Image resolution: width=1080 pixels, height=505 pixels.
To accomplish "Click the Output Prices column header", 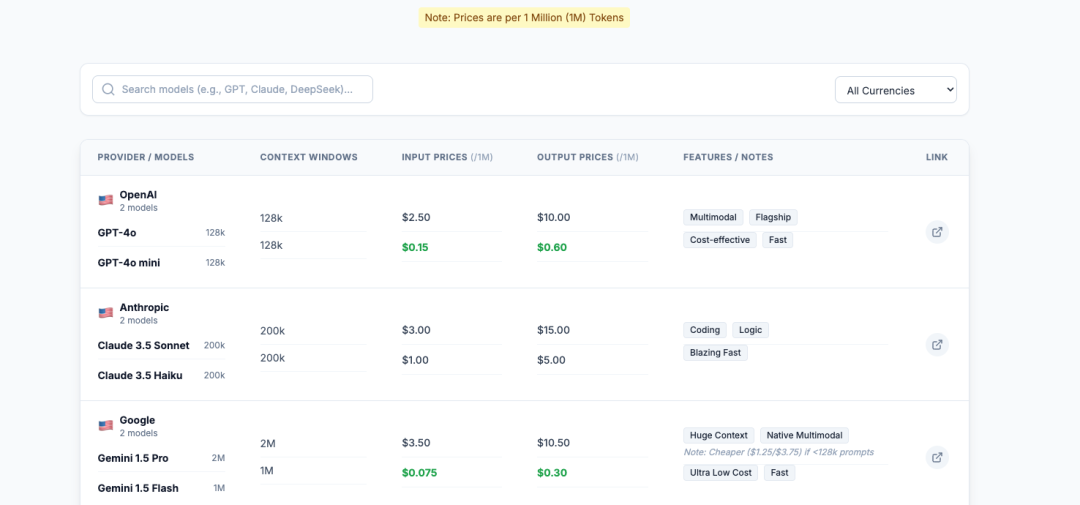I will [588, 157].
